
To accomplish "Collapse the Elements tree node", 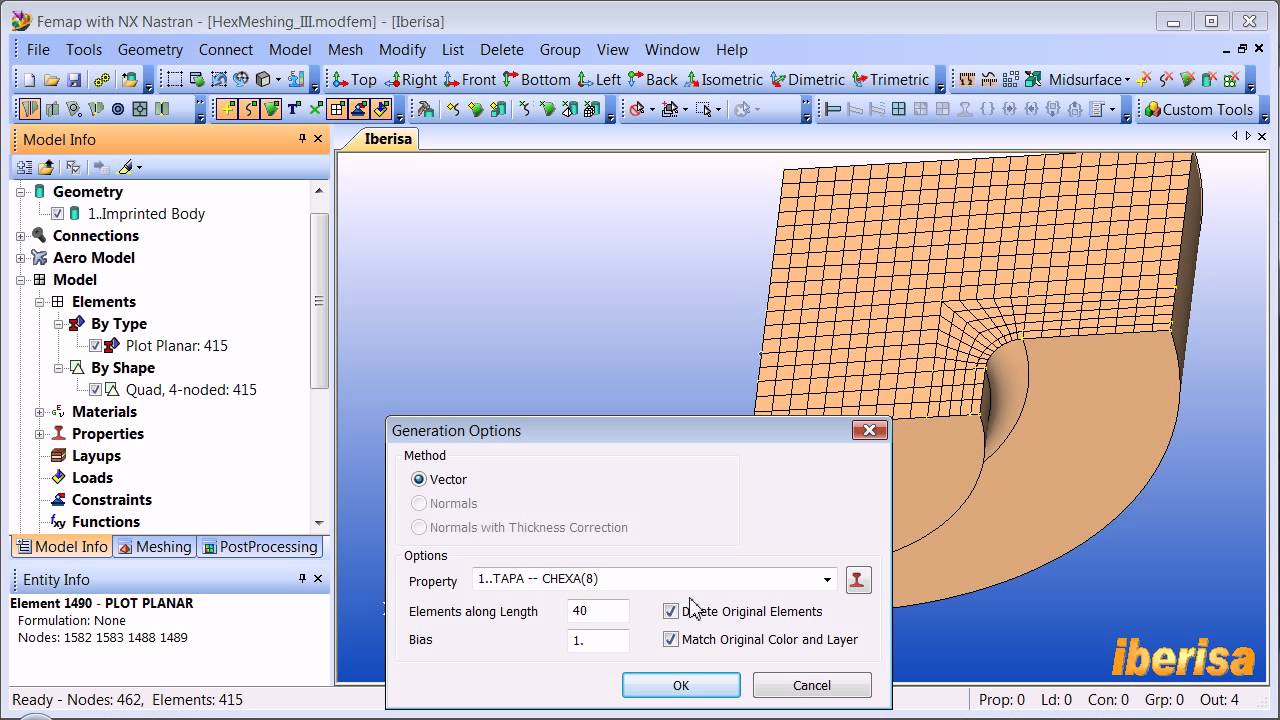I will coord(40,302).
